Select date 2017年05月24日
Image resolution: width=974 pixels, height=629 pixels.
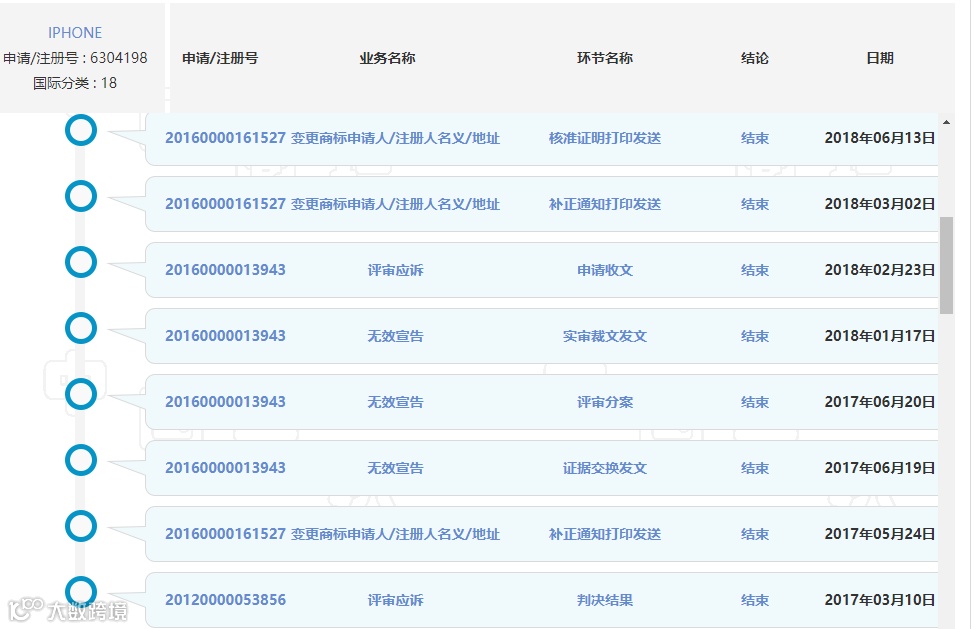click(x=880, y=534)
